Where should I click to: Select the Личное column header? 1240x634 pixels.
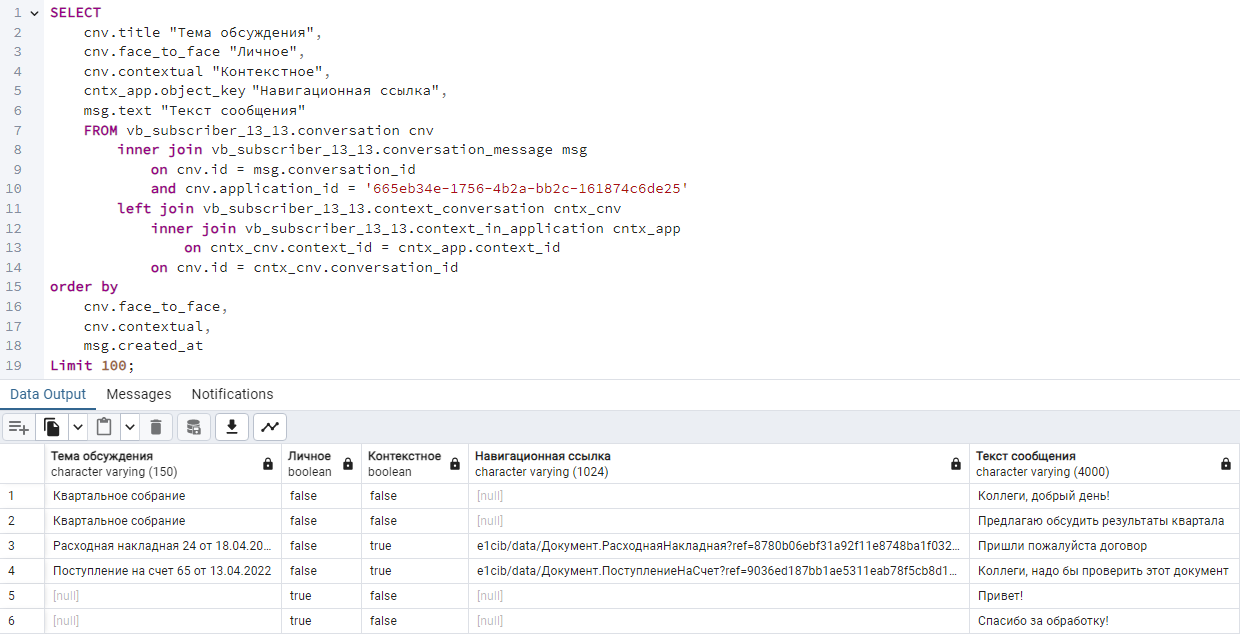click(321, 464)
